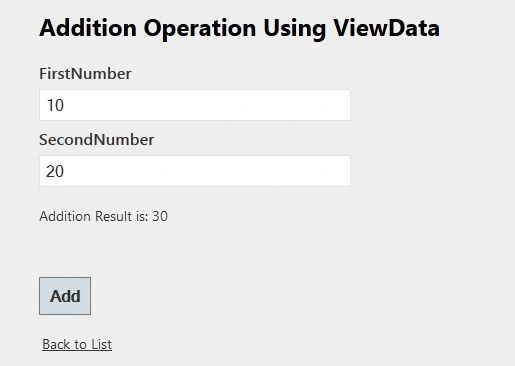The height and width of the screenshot is (366, 515).
Task: Click the word Addition in the heading
Action: tap(88, 28)
